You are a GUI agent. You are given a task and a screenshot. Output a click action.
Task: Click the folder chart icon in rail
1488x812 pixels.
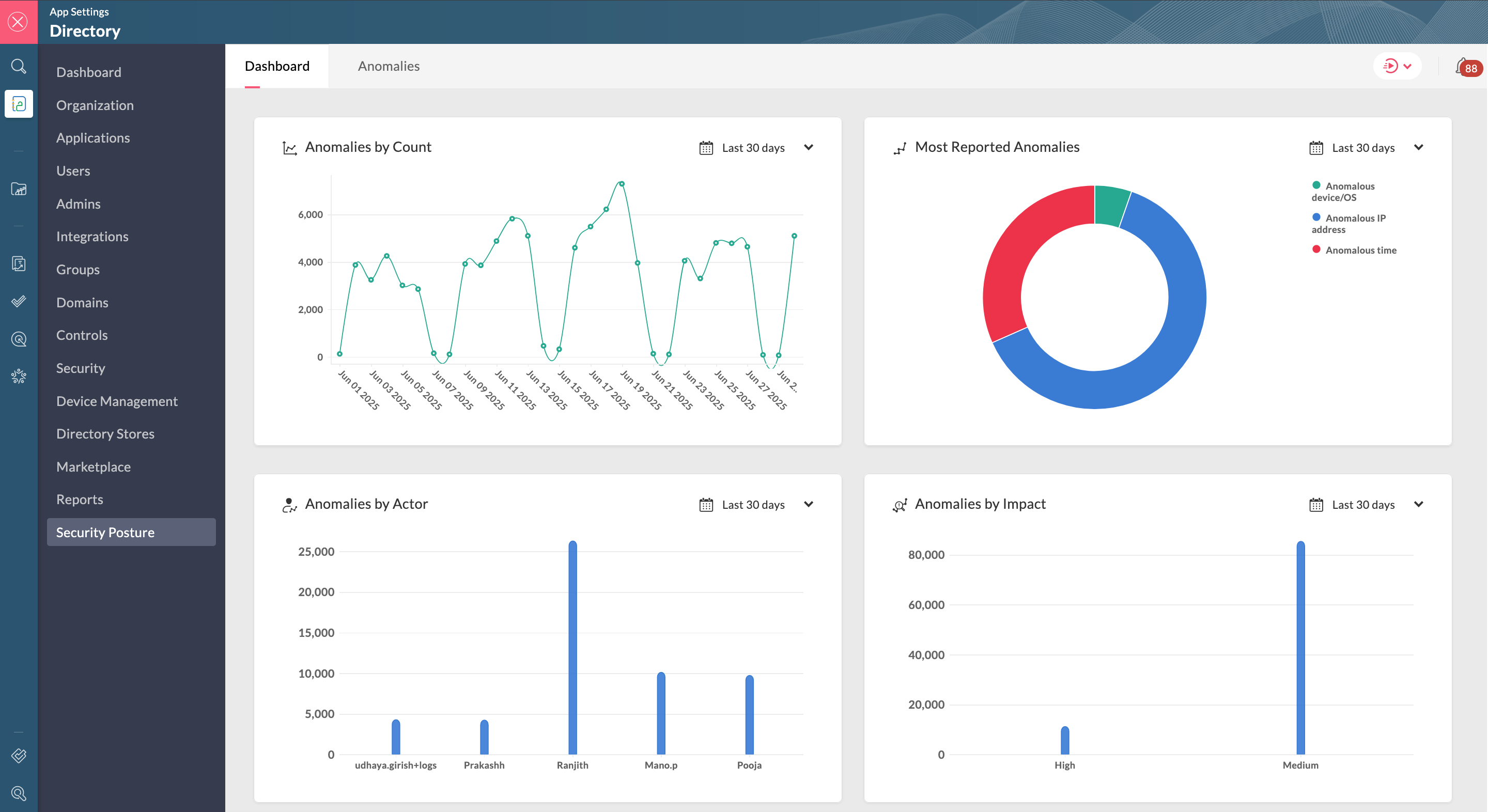point(19,190)
